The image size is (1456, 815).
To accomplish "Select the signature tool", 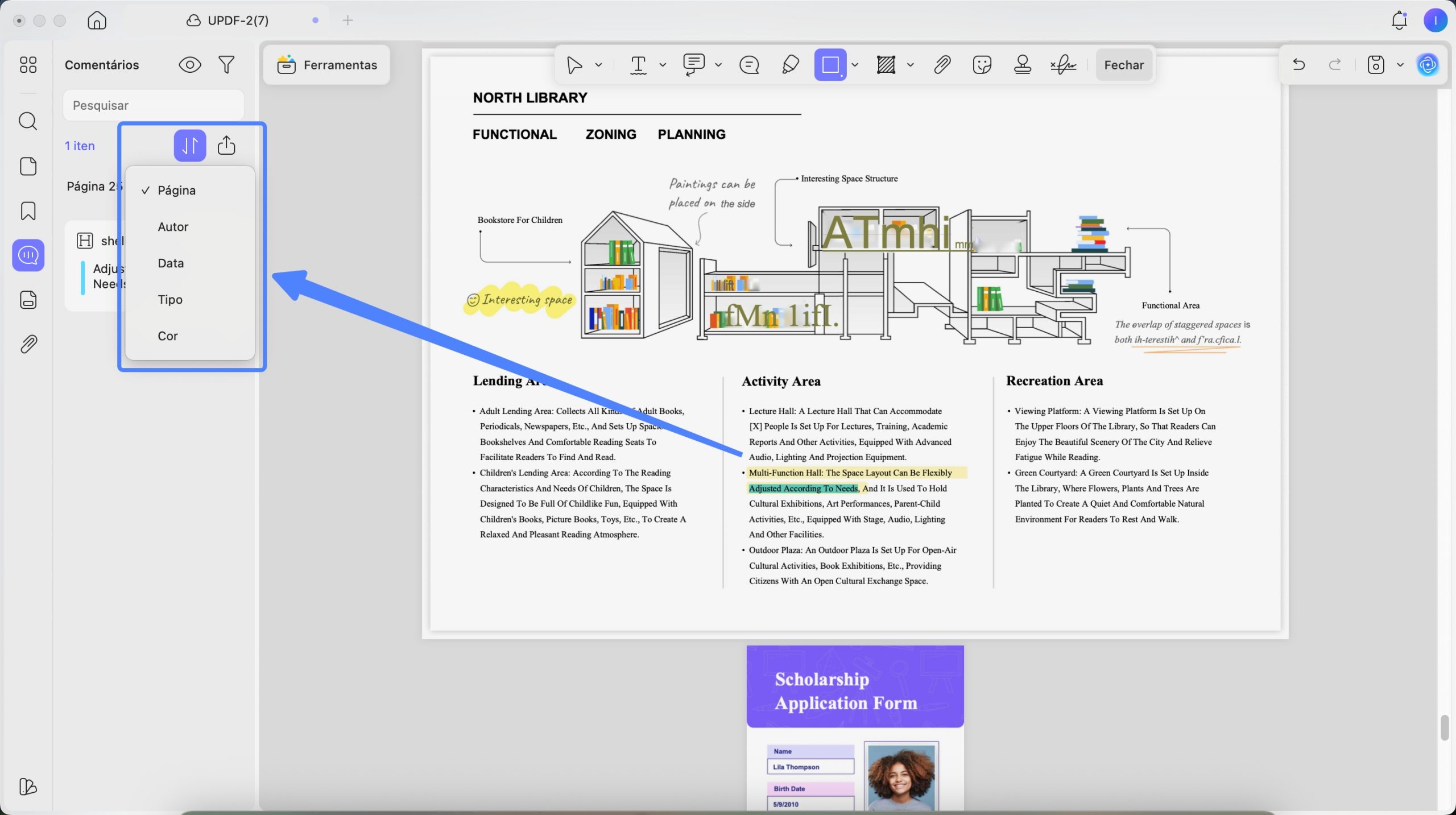I will coord(1063,65).
